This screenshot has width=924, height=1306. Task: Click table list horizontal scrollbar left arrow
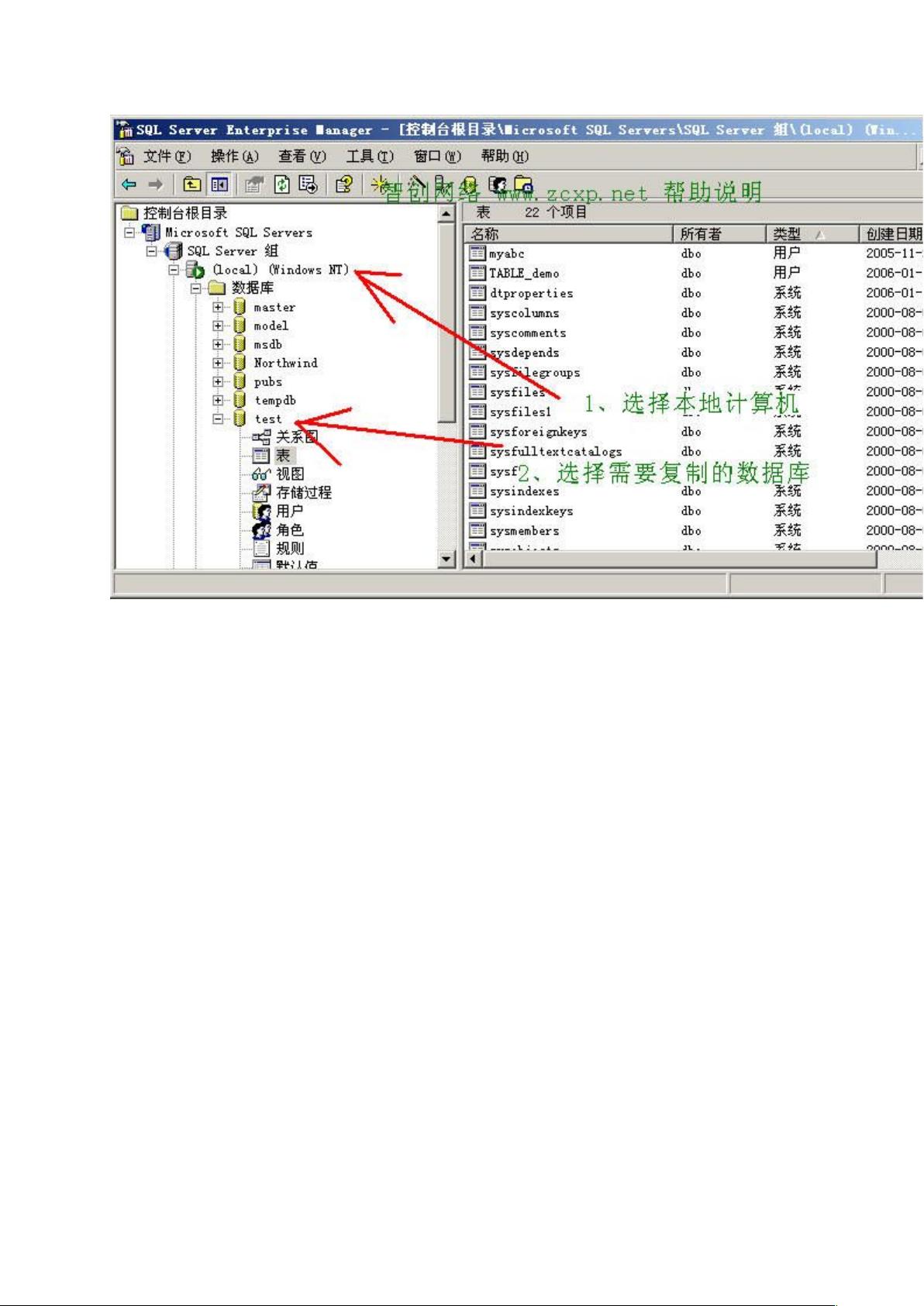(x=474, y=559)
